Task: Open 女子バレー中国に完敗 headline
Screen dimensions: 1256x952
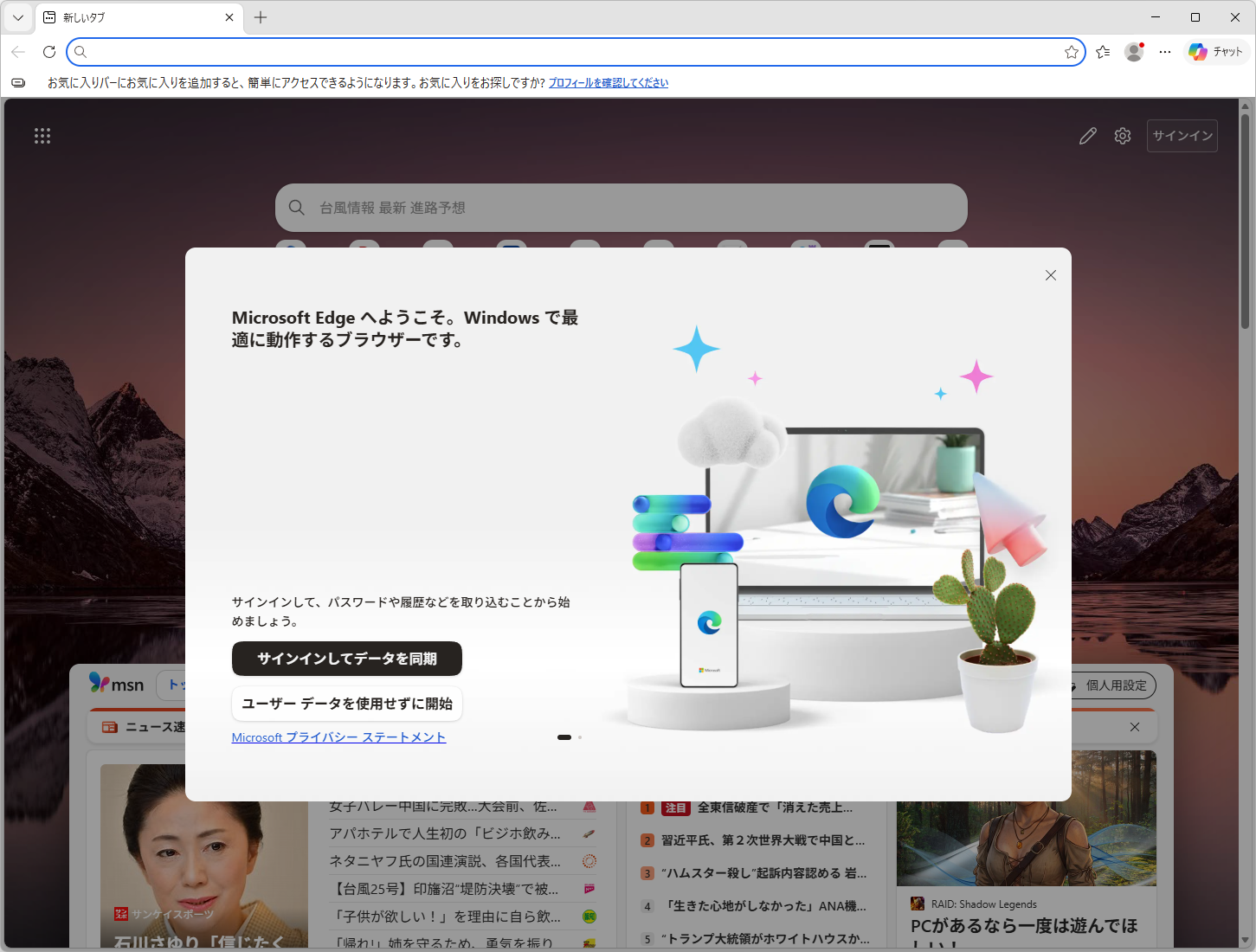Action: pyautogui.click(x=443, y=807)
